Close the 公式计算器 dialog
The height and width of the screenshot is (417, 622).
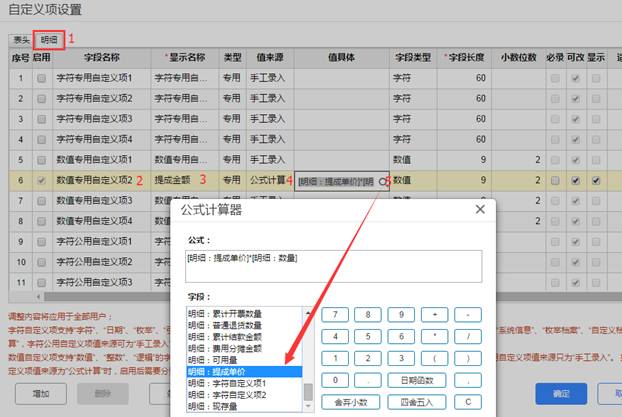pyautogui.click(x=479, y=210)
